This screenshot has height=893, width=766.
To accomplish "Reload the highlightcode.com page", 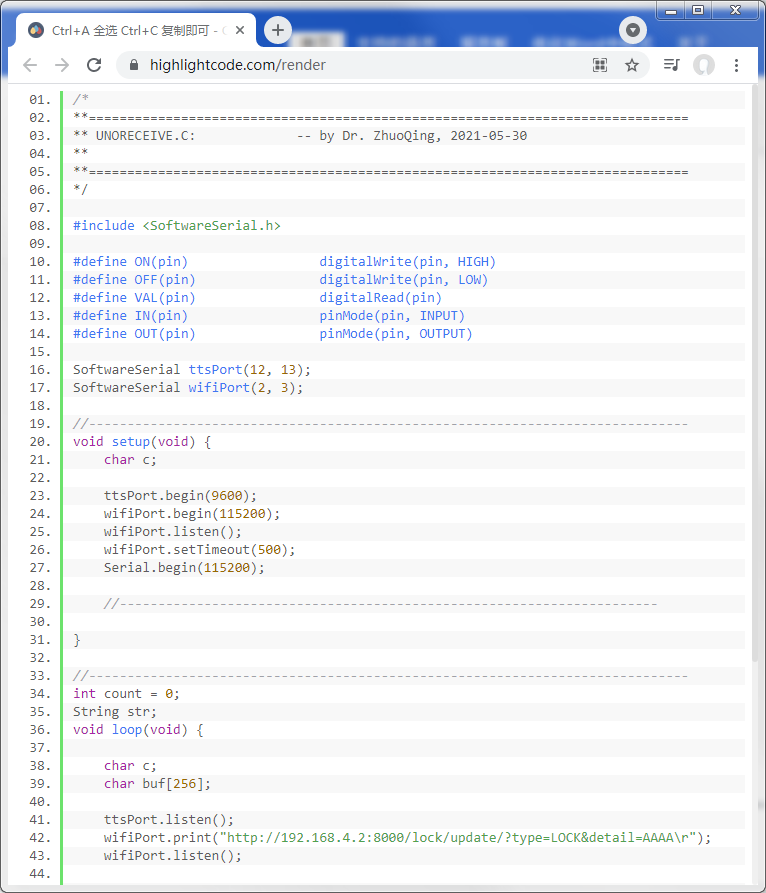I will tap(94, 65).
